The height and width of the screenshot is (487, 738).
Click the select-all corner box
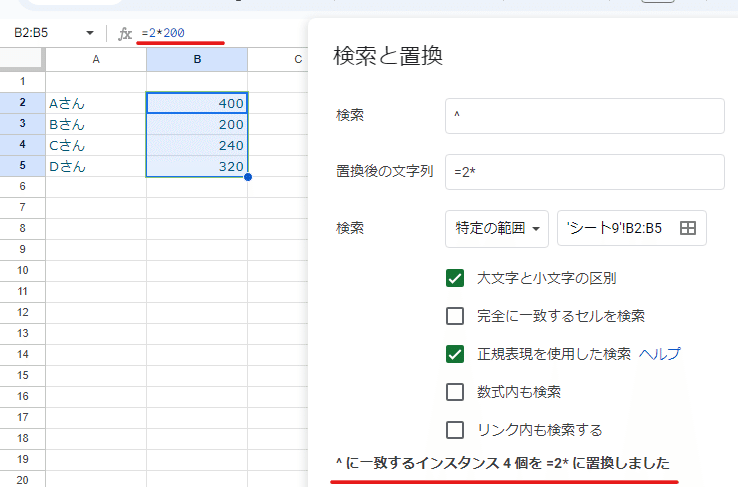point(21,59)
